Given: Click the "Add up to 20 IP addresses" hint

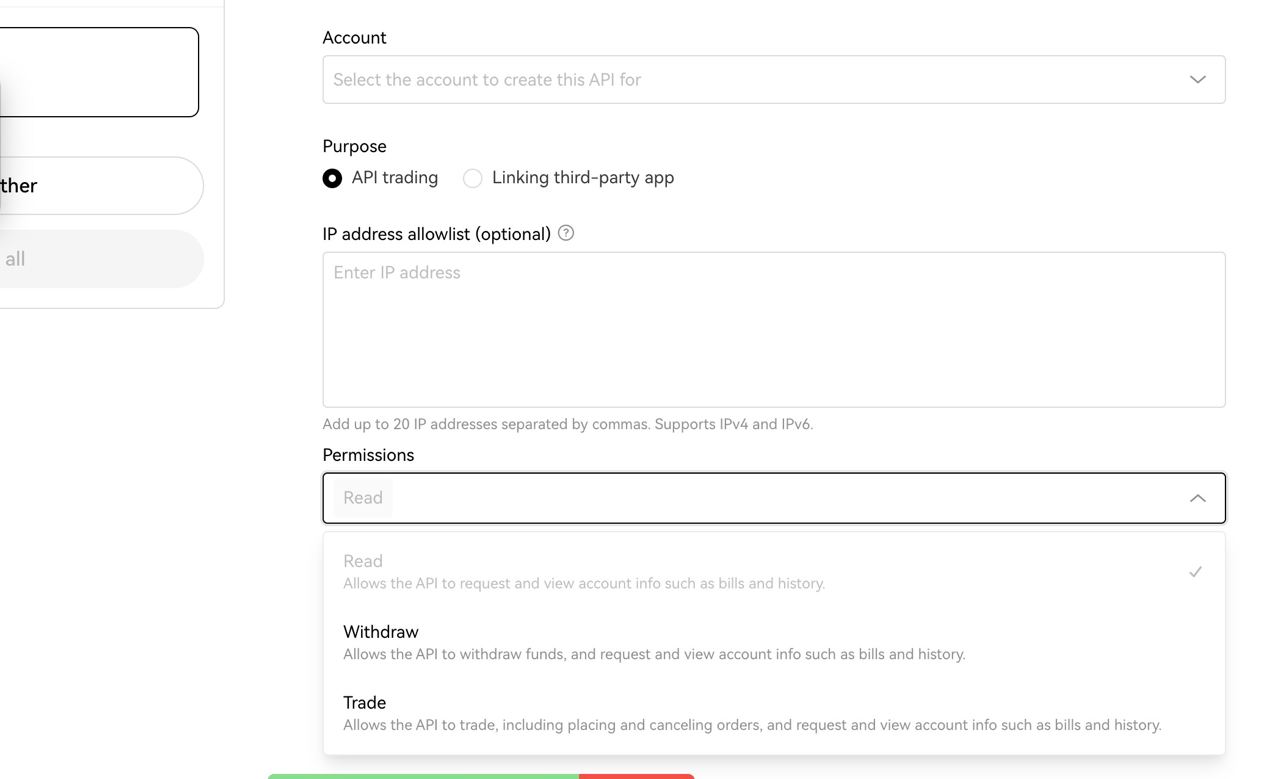Looking at the screenshot, I should [x=567, y=424].
